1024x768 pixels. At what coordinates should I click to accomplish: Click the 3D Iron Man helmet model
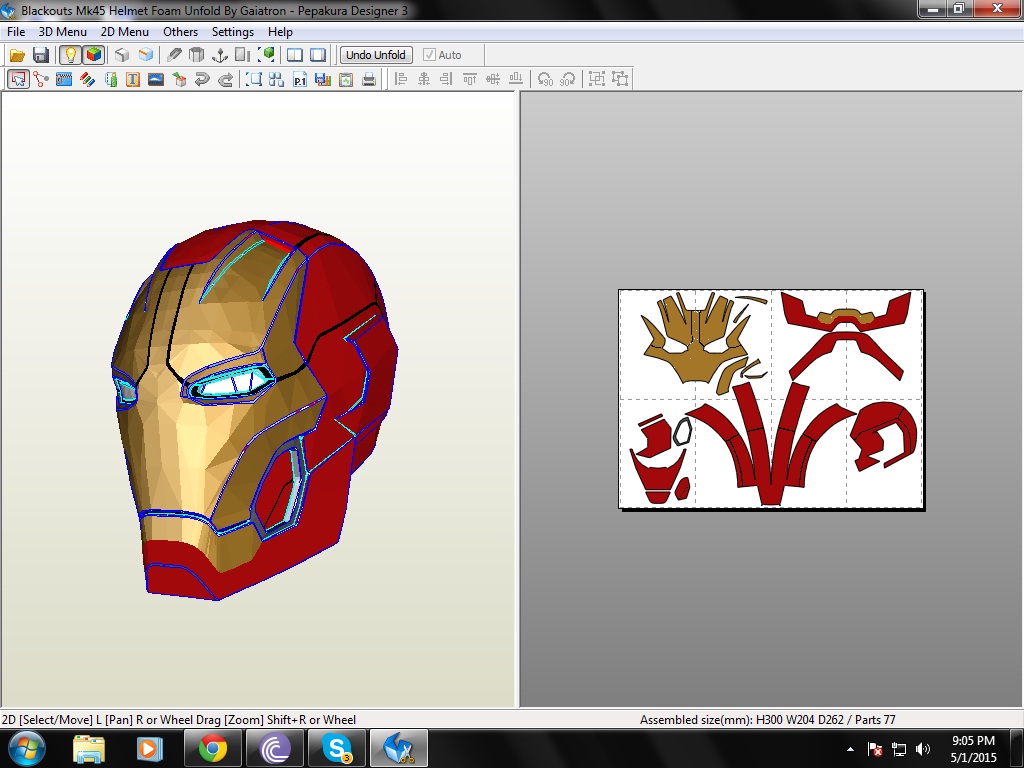pyautogui.click(x=255, y=410)
